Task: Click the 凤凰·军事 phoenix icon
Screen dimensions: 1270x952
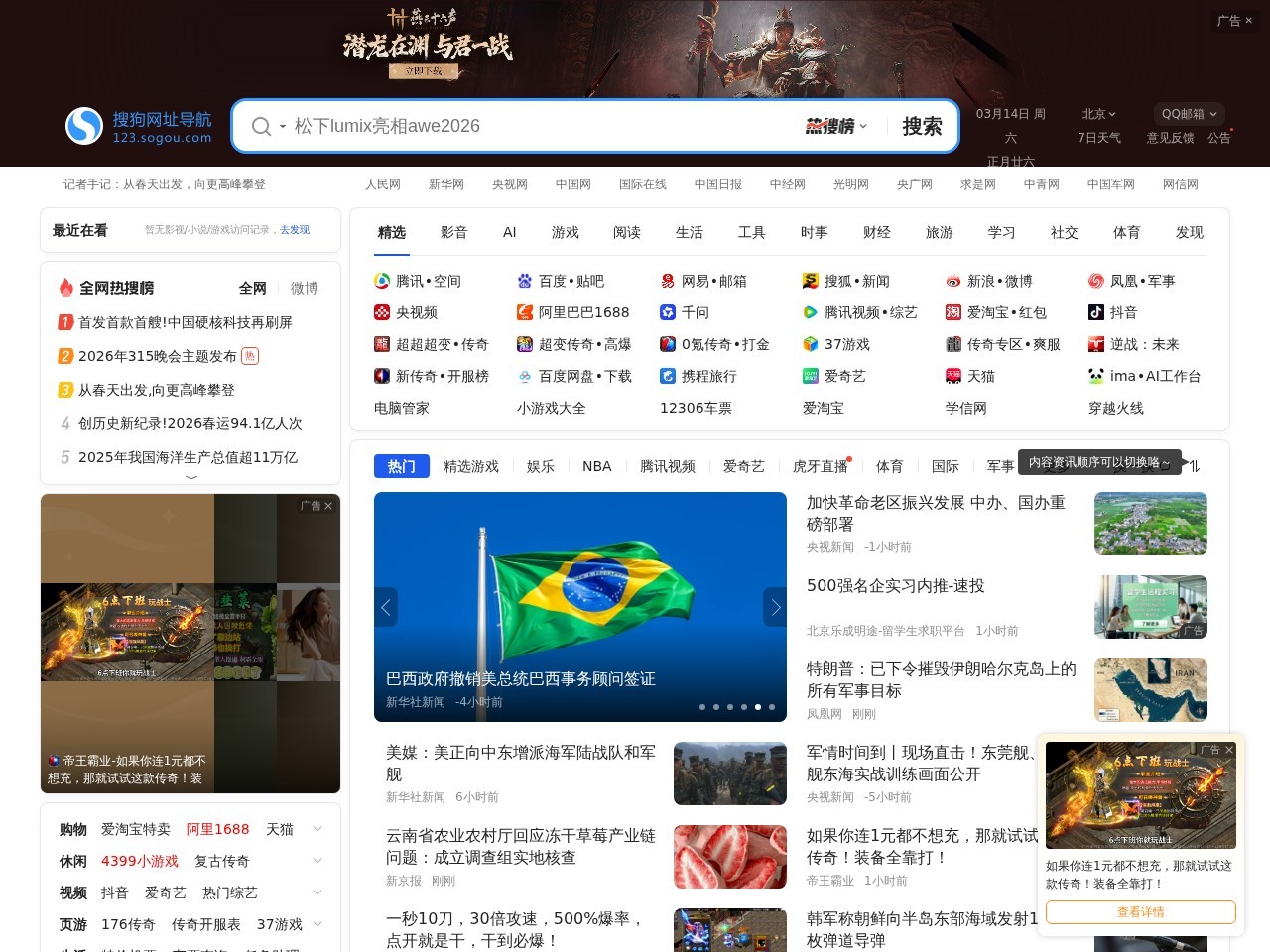Action: pyautogui.click(x=1097, y=281)
